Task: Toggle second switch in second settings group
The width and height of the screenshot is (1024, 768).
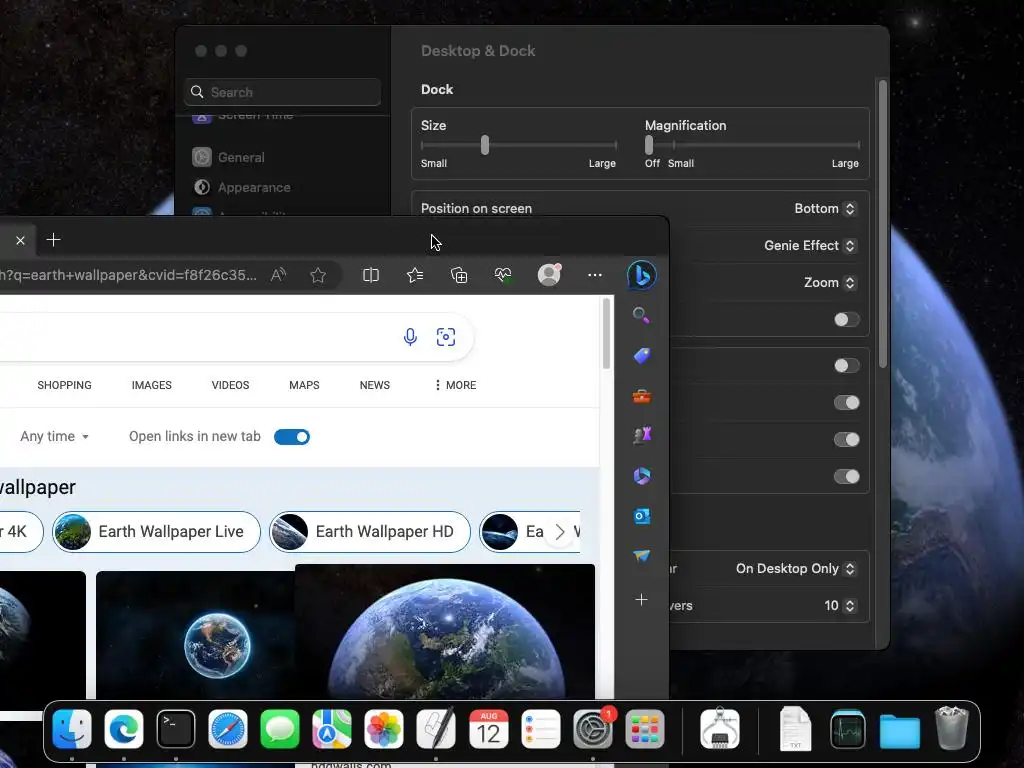Action: 846,402
